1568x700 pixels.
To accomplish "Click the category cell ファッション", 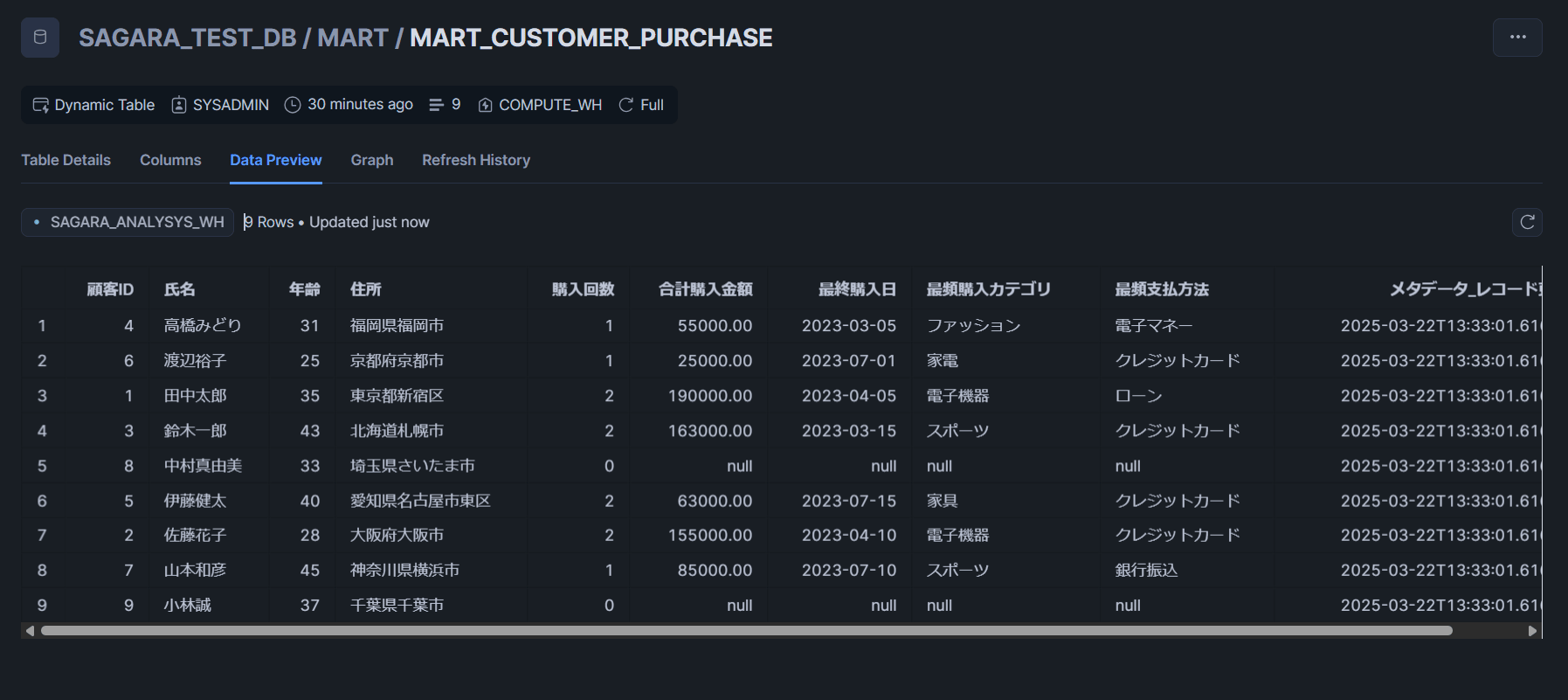I will click(x=974, y=326).
